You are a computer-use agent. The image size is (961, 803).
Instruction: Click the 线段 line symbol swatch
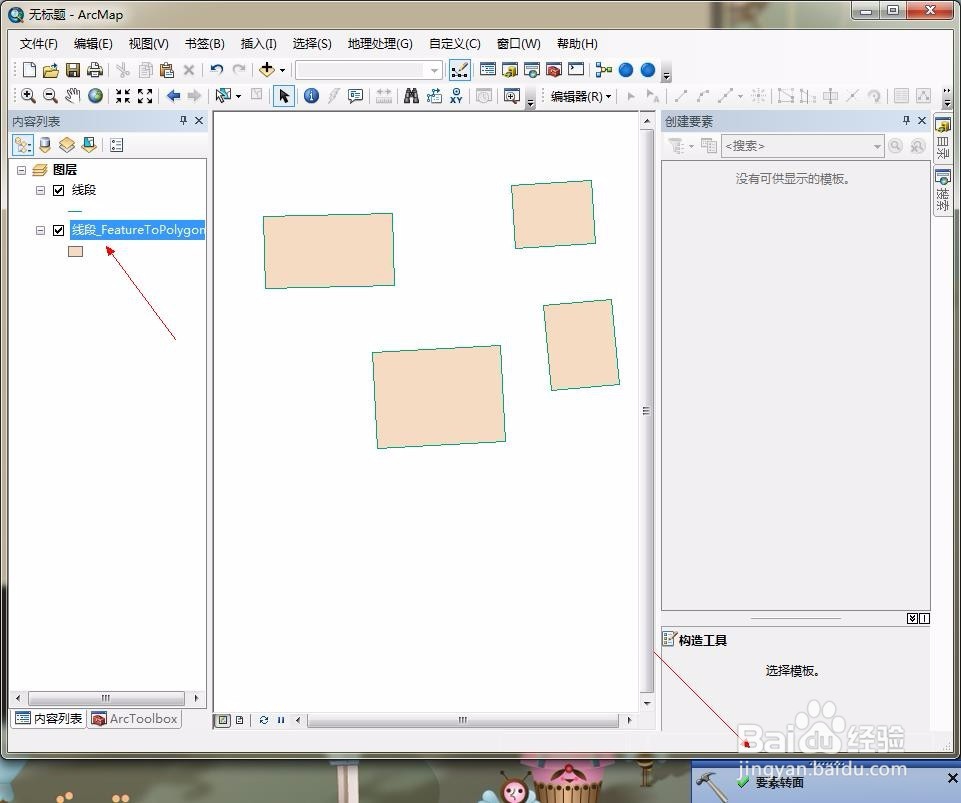[x=75, y=210]
